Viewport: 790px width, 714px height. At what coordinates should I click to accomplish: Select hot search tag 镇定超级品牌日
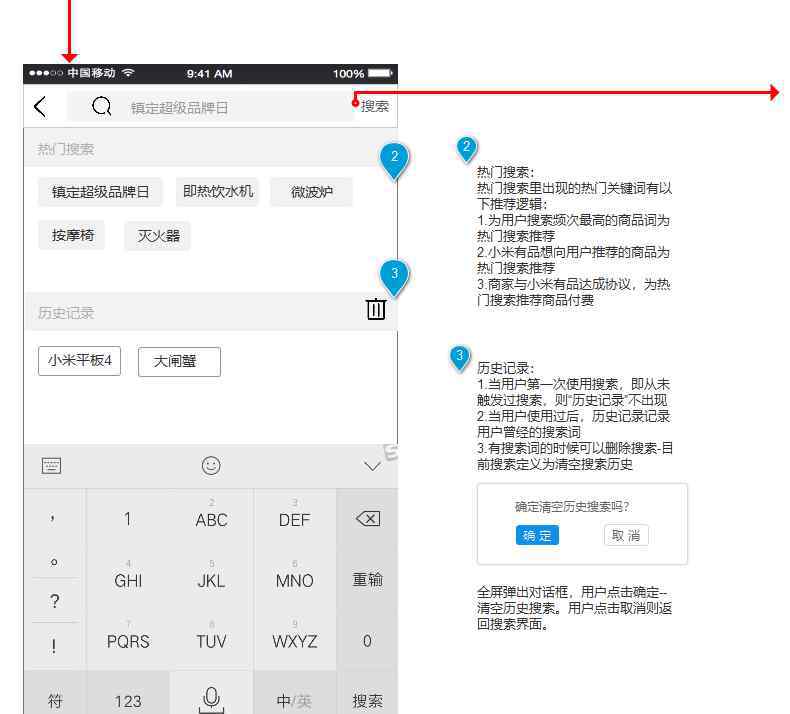(100, 192)
